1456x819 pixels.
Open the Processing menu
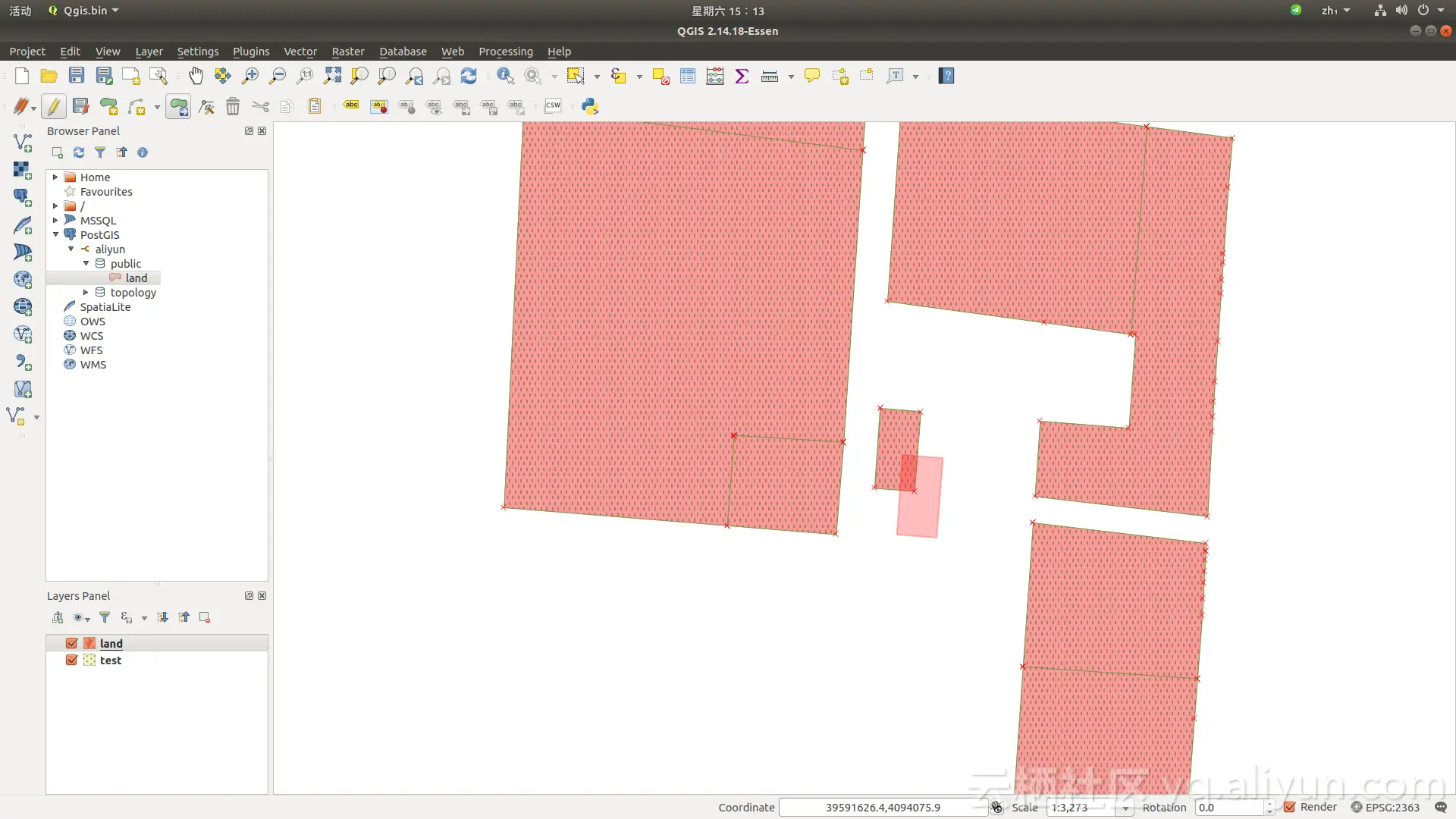pos(505,52)
